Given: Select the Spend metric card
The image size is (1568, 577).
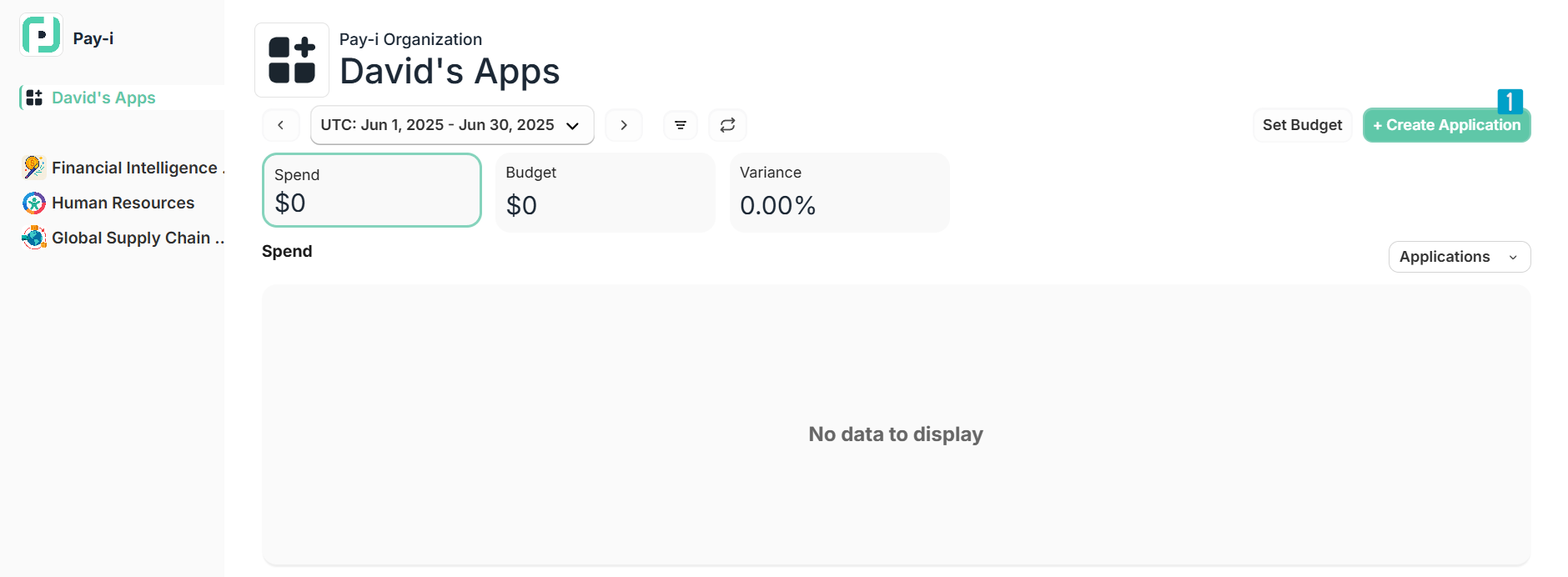Looking at the screenshot, I should tap(372, 190).
